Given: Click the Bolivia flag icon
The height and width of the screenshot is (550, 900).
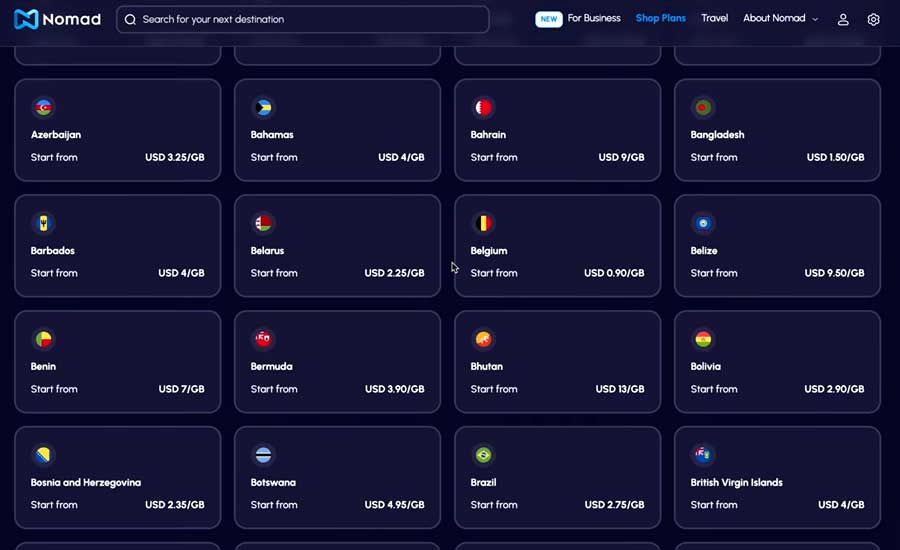Looking at the screenshot, I should 703,339.
